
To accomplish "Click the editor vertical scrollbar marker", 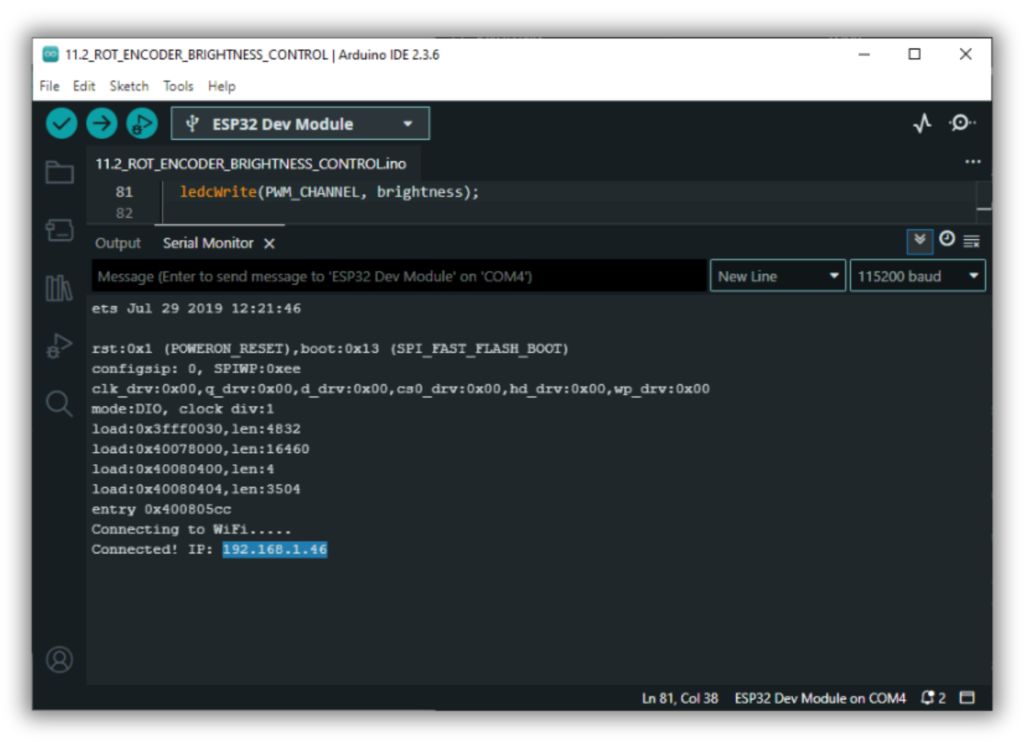I will click(984, 209).
